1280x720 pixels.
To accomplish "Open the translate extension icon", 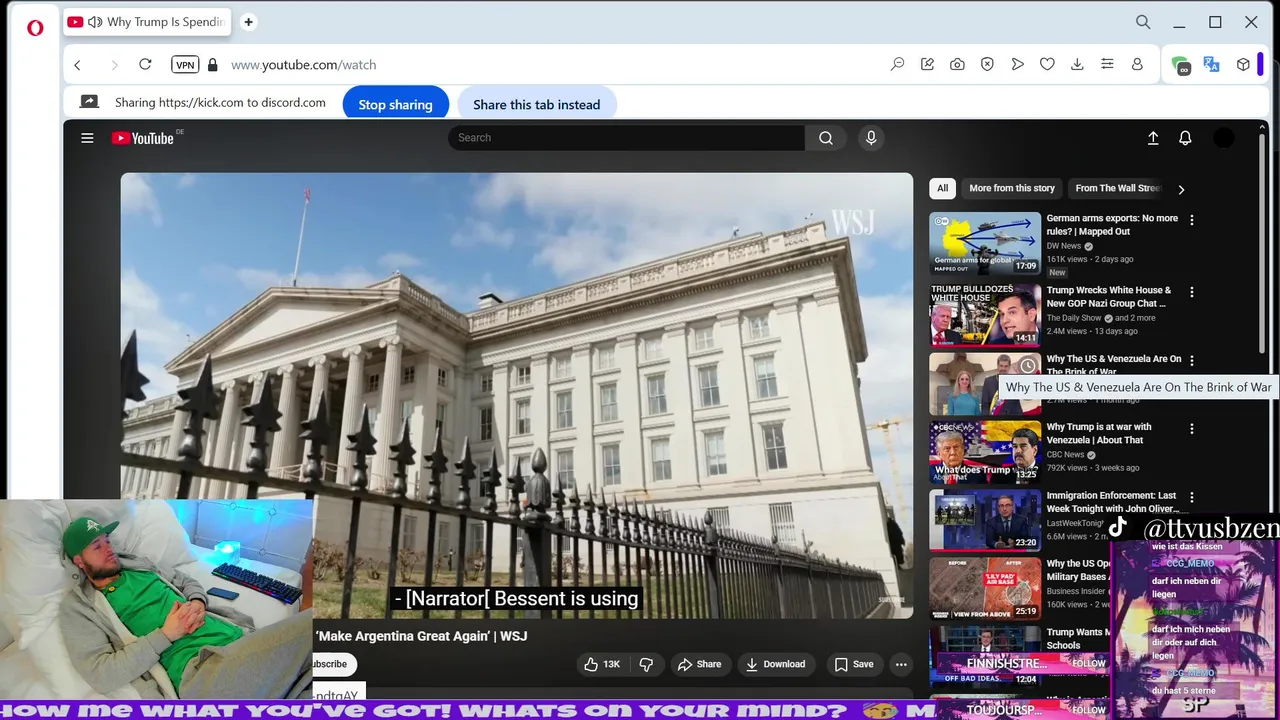I will (x=1211, y=64).
